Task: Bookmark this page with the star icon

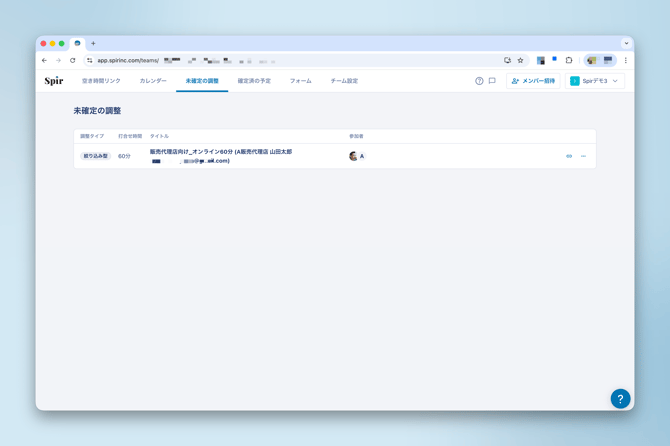Action: point(520,60)
